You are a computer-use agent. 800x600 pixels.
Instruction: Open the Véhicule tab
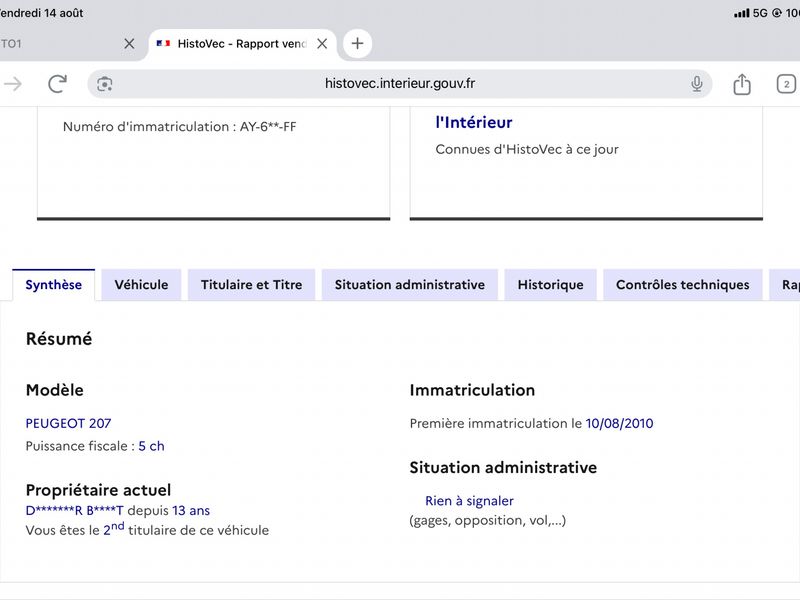pyautogui.click(x=141, y=285)
